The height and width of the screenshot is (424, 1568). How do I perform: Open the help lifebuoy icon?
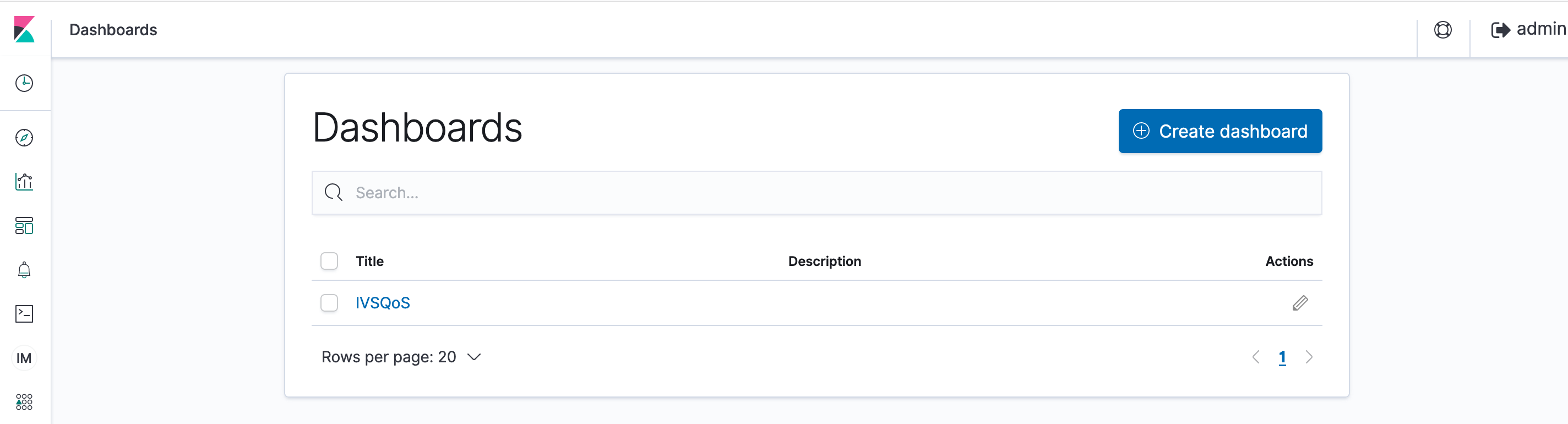tap(1442, 29)
